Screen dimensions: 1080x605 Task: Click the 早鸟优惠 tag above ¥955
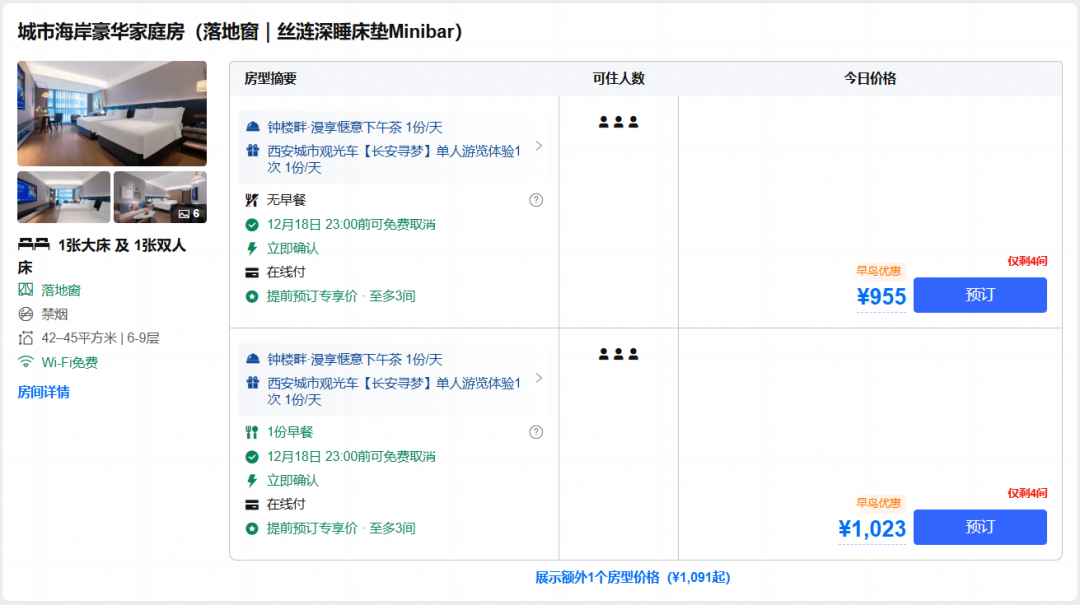pyautogui.click(x=878, y=271)
